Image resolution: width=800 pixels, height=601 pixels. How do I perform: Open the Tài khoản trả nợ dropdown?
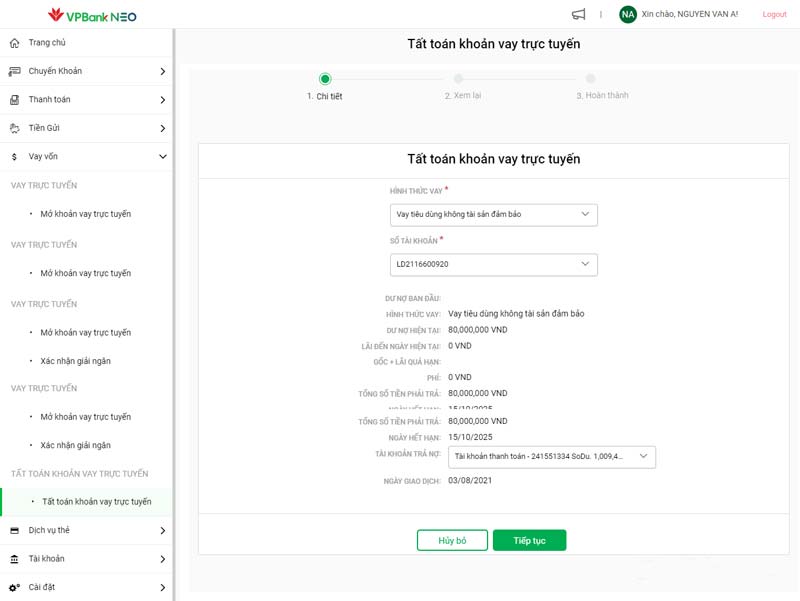[551, 457]
